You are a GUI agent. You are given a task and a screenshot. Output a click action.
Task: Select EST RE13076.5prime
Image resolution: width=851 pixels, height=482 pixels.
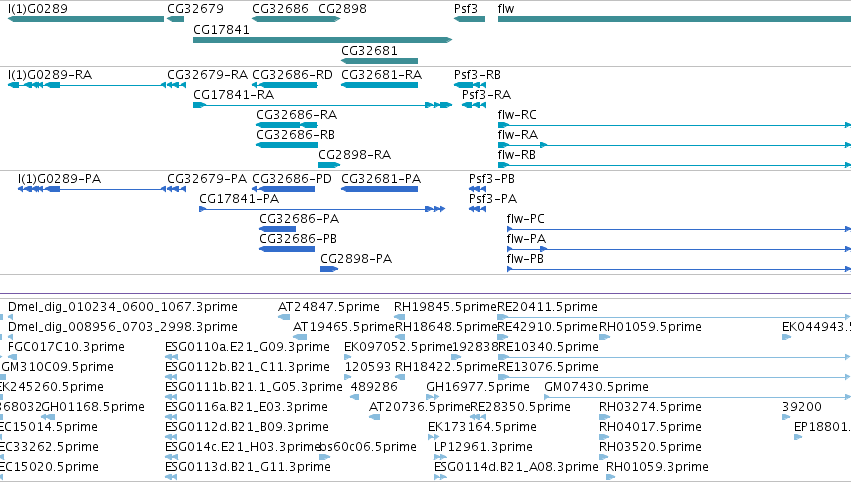[x=674, y=377]
